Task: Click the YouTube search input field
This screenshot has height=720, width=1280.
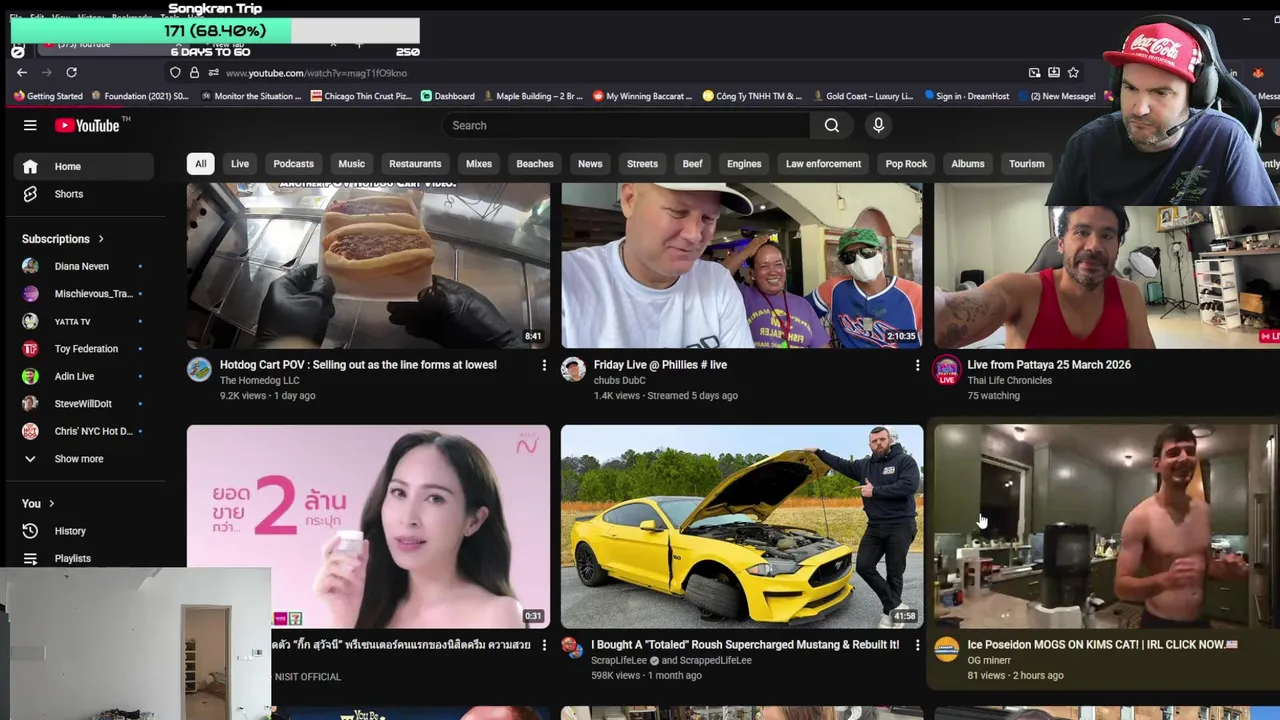Action: pyautogui.click(x=626, y=125)
